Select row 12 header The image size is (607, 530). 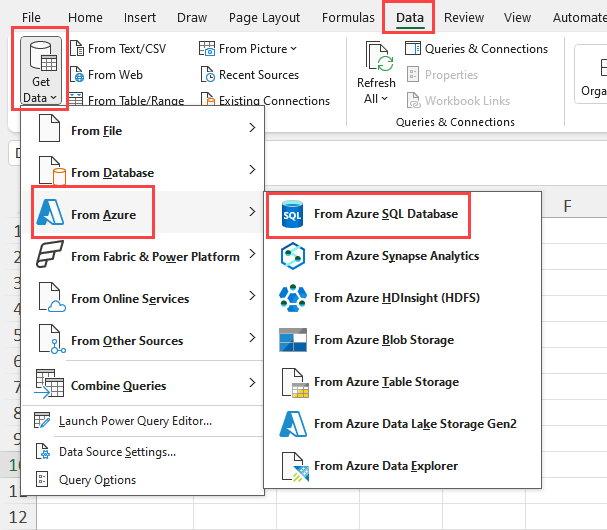coord(18,517)
